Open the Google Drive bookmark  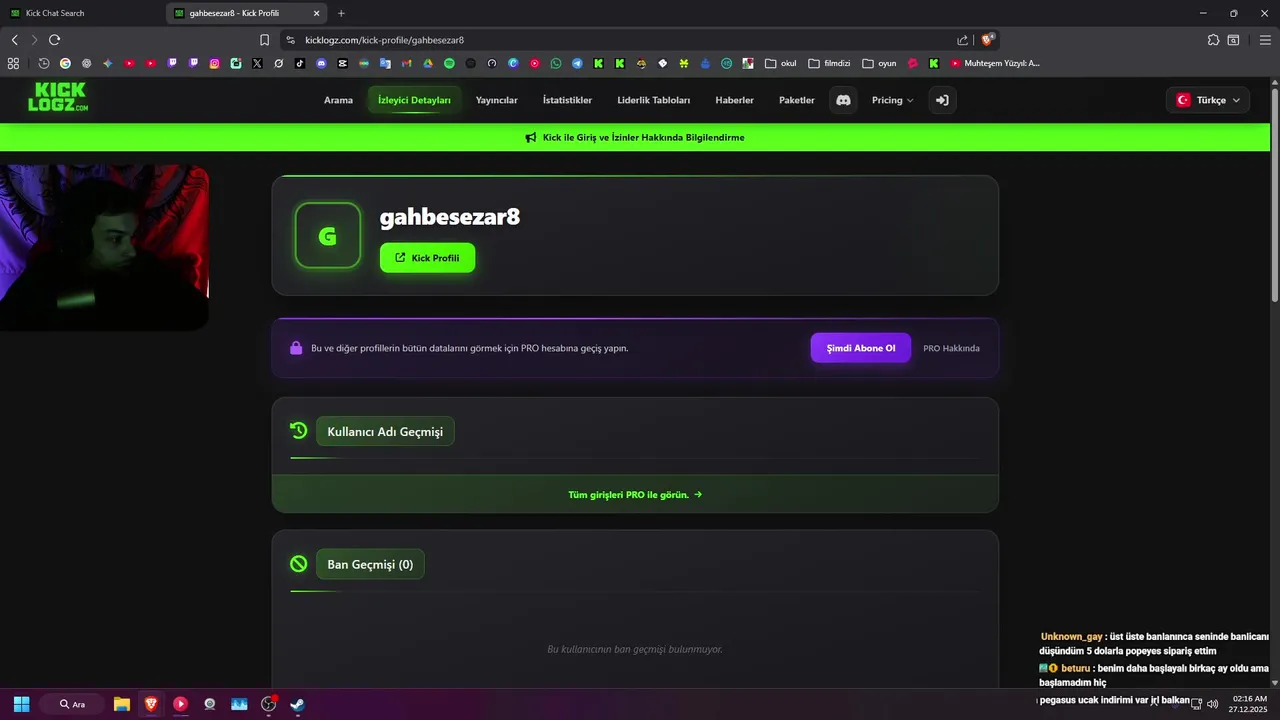428,63
